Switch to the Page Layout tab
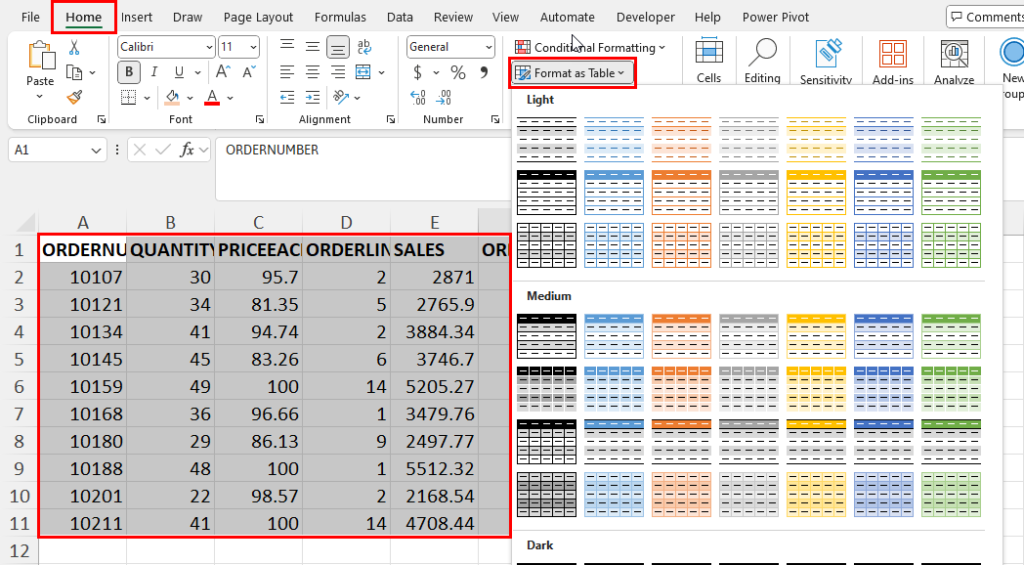The width and height of the screenshot is (1024, 565). tap(258, 17)
